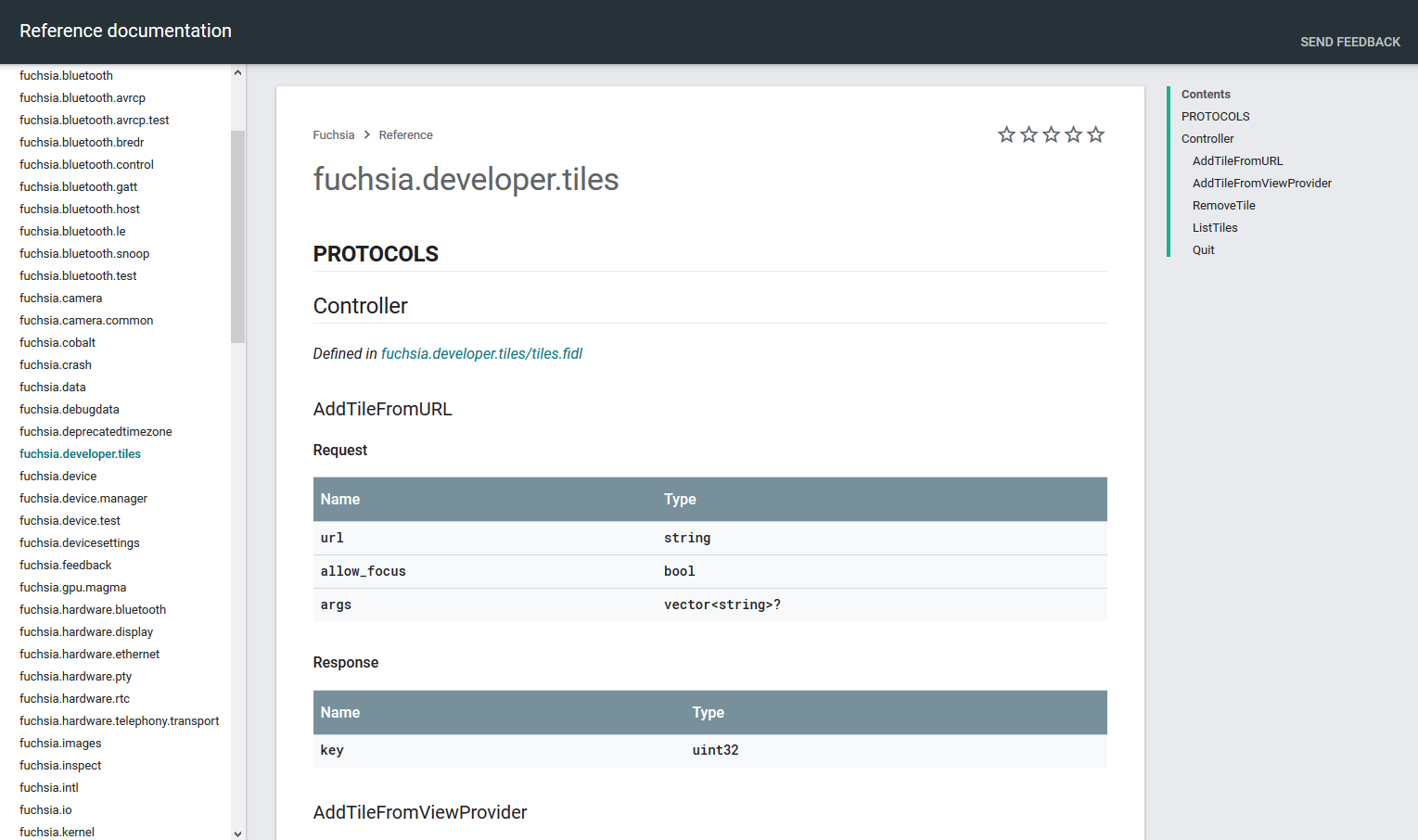Open fuchsia.camera.common in sidebar
This screenshot has width=1418, height=840.
pos(86,320)
